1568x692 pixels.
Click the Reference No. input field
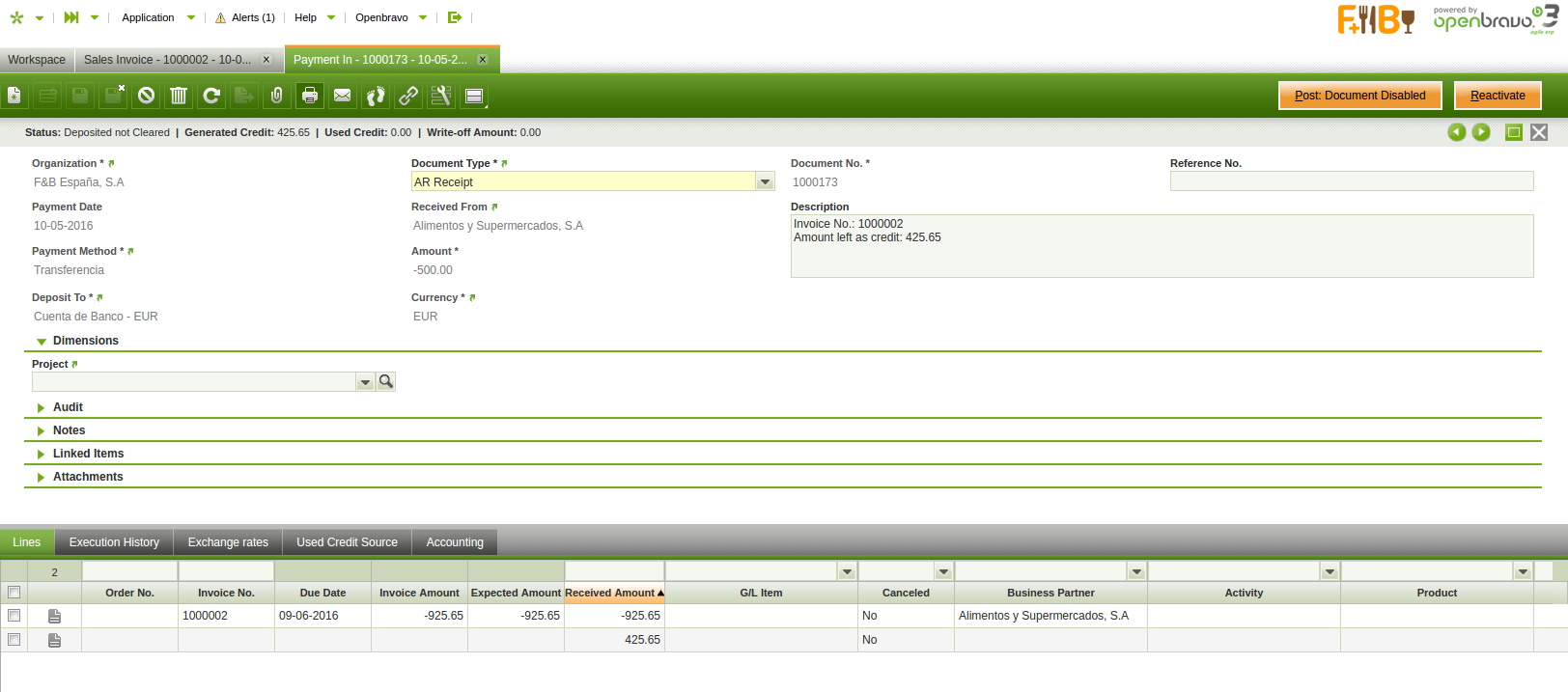1351,181
